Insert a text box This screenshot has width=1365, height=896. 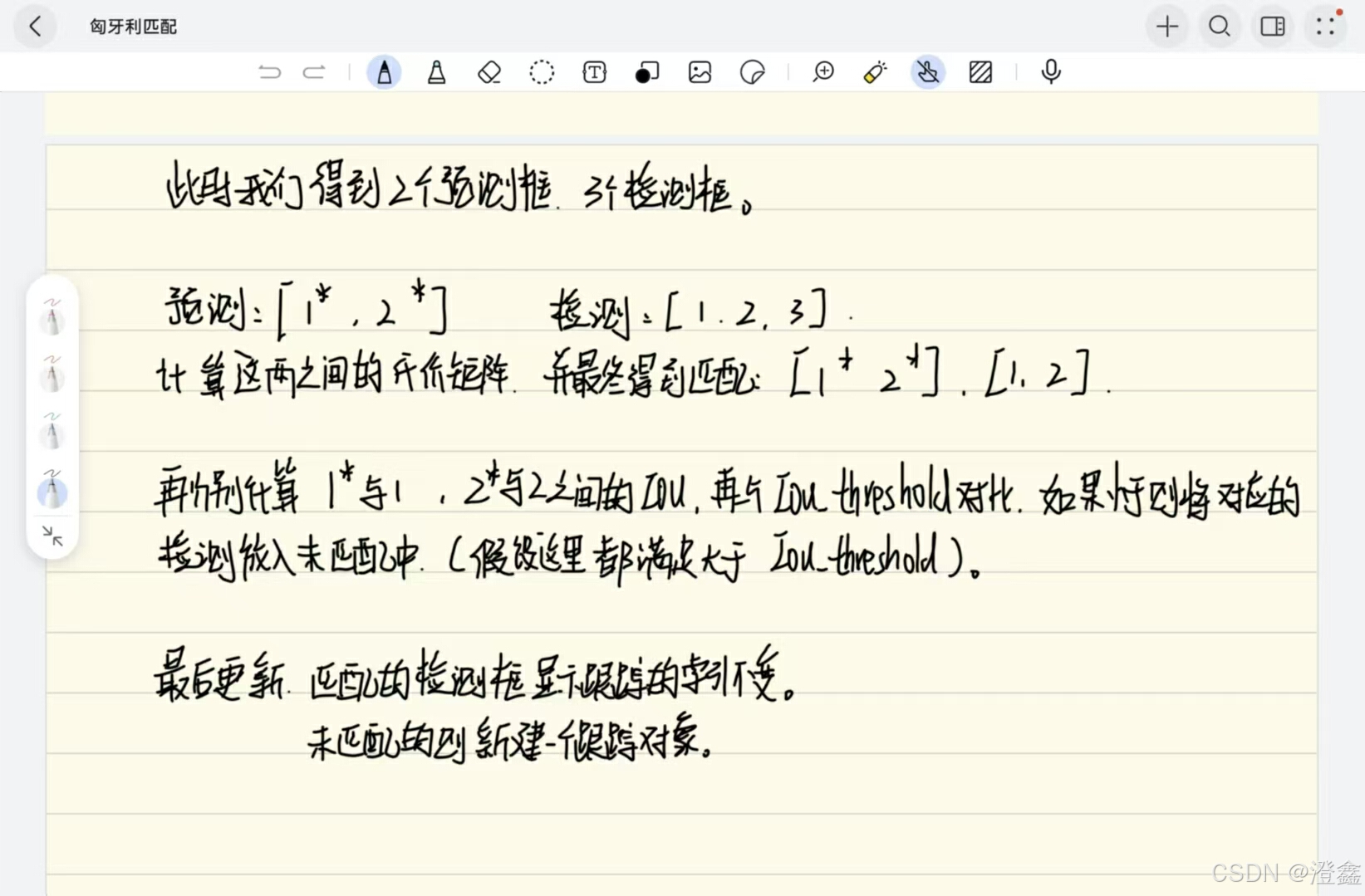coord(594,72)
